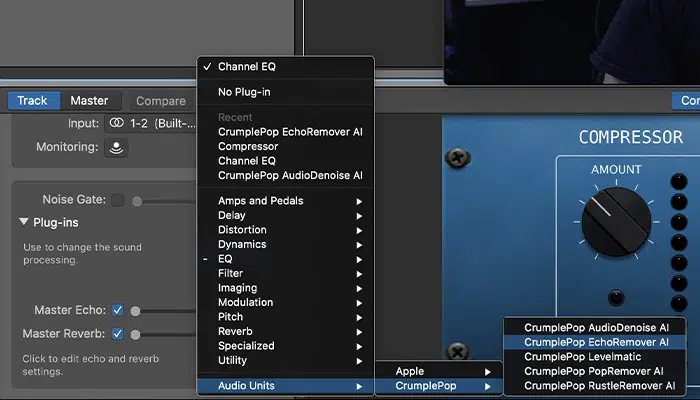Select the checked Channel EQ menu item
Screen dimensions: 700x400
point(285,67)
